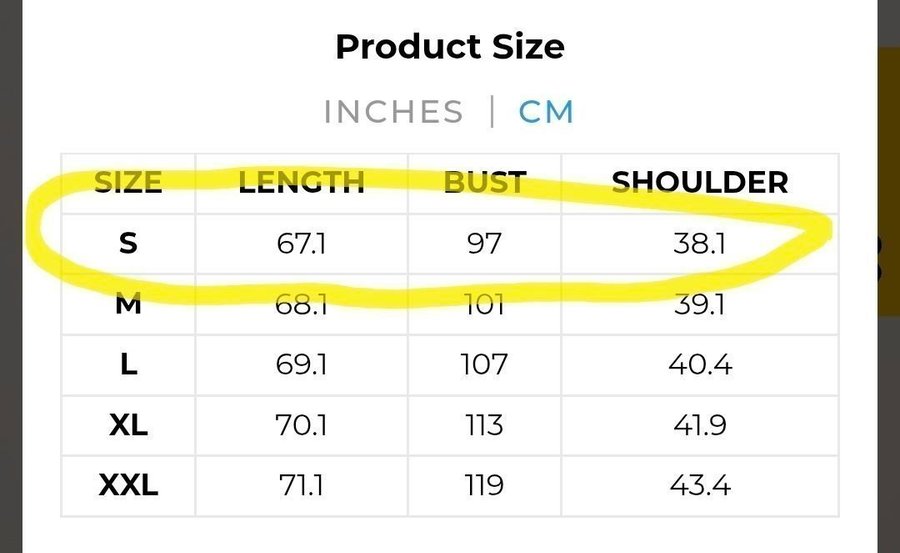This screenshot has width=900, height=553.
Task: Click the 67.1 length value for S
Action: point(301,243)
